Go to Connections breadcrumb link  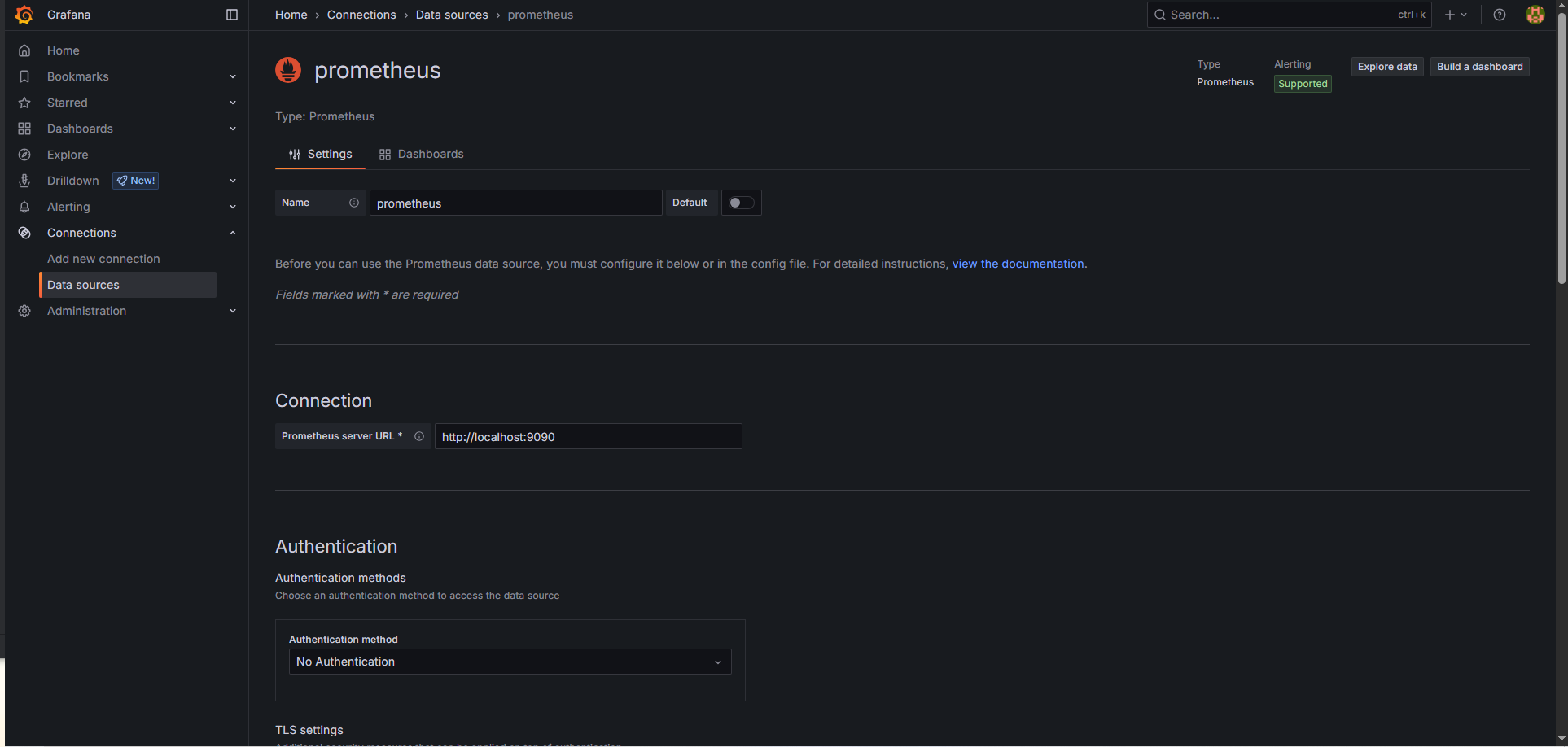coord(361,15)
